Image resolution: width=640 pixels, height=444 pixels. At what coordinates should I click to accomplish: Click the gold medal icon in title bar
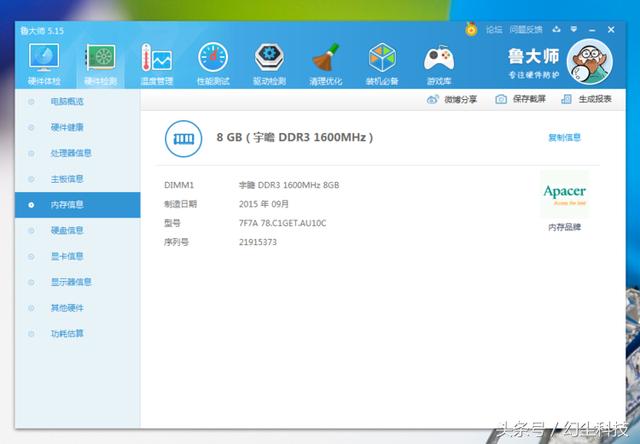coord(471,29)
